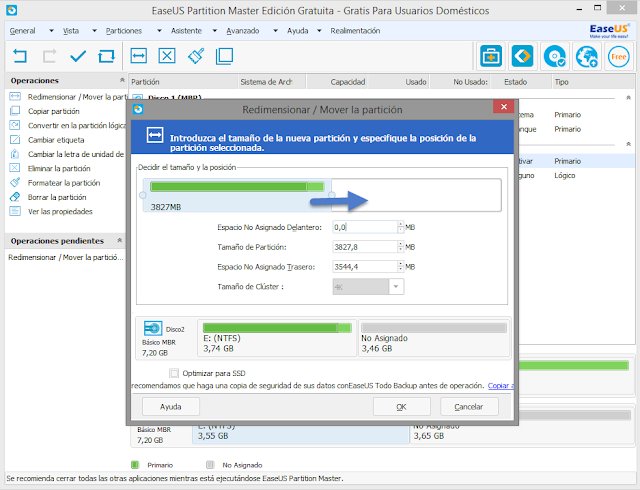The height and width of the screenshot is (490, 640).
Task: Click the Delete partition toolbar icon
Action: click(x=167, y=56)
